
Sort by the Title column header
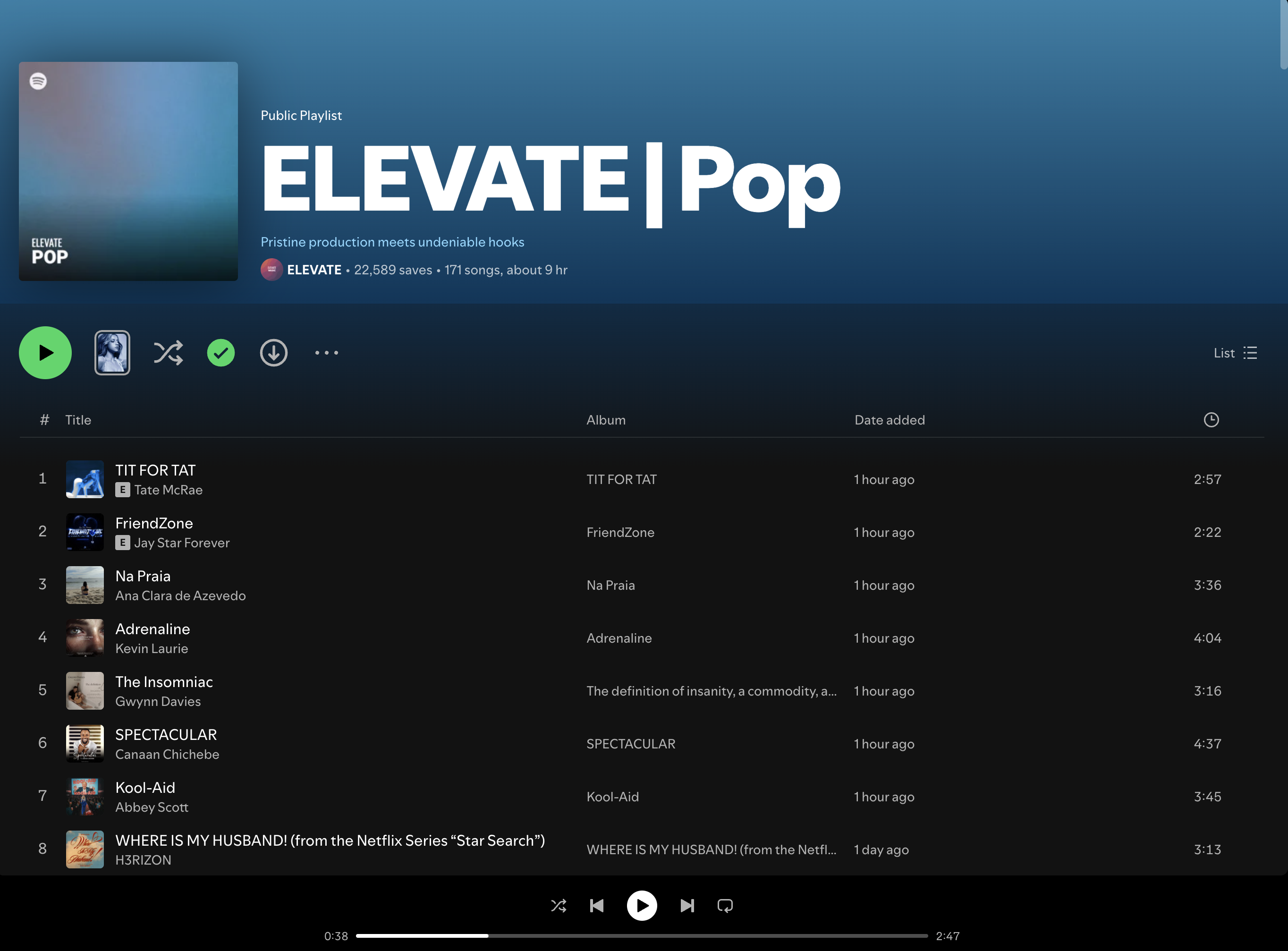point(78,420)
